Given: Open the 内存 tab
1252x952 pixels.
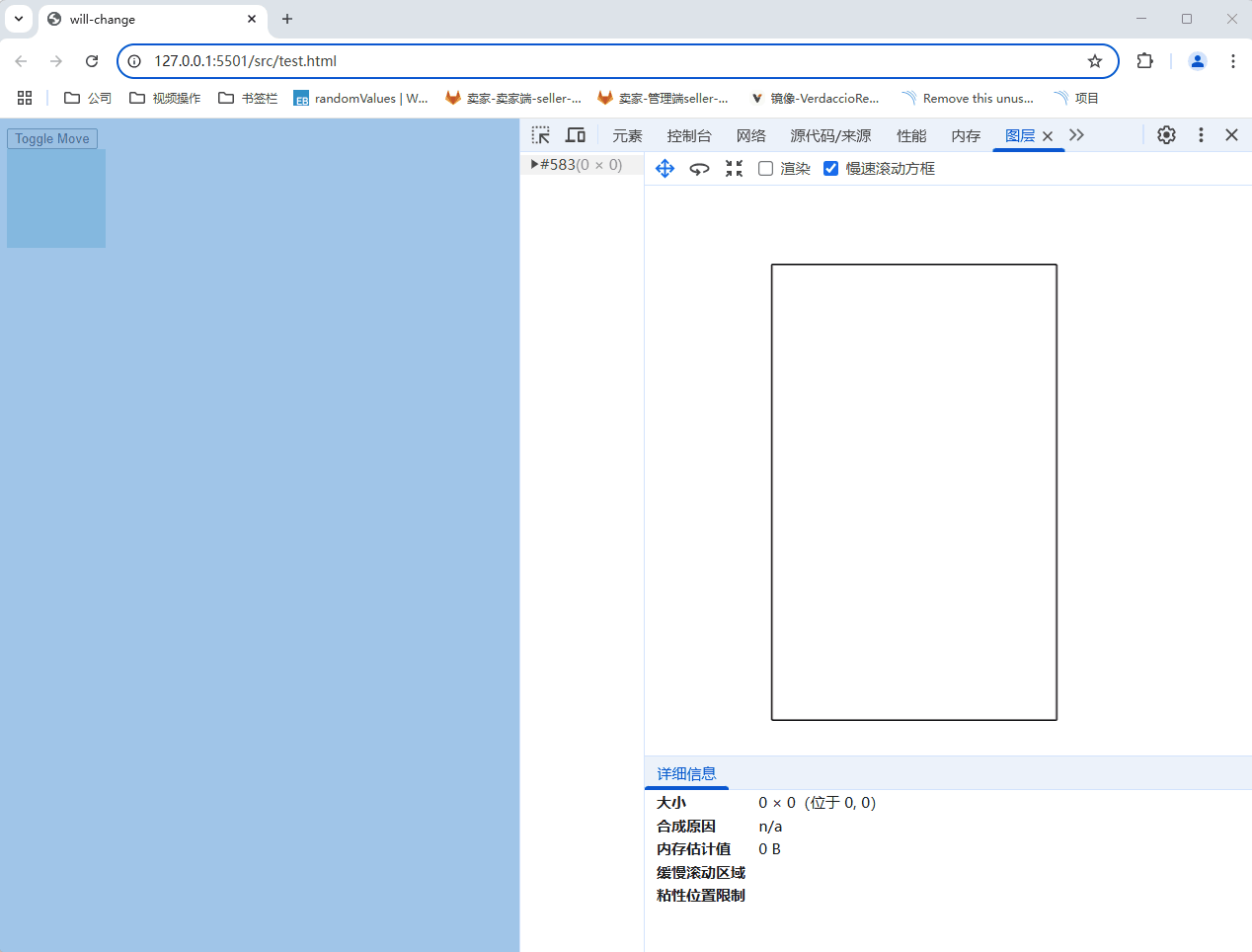Looking at the screenshot, I should (x=966, y=136).
